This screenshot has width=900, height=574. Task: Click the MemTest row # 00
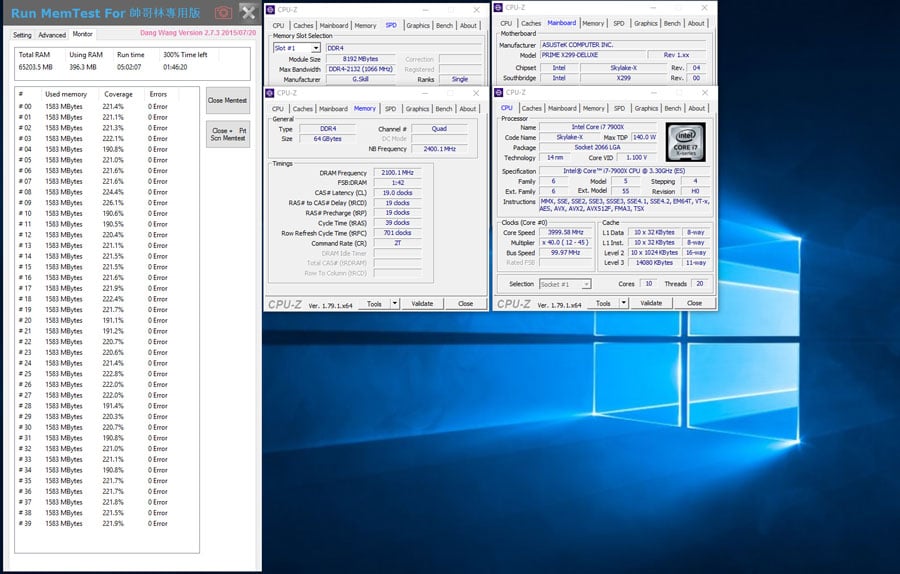tap(106, 107)
